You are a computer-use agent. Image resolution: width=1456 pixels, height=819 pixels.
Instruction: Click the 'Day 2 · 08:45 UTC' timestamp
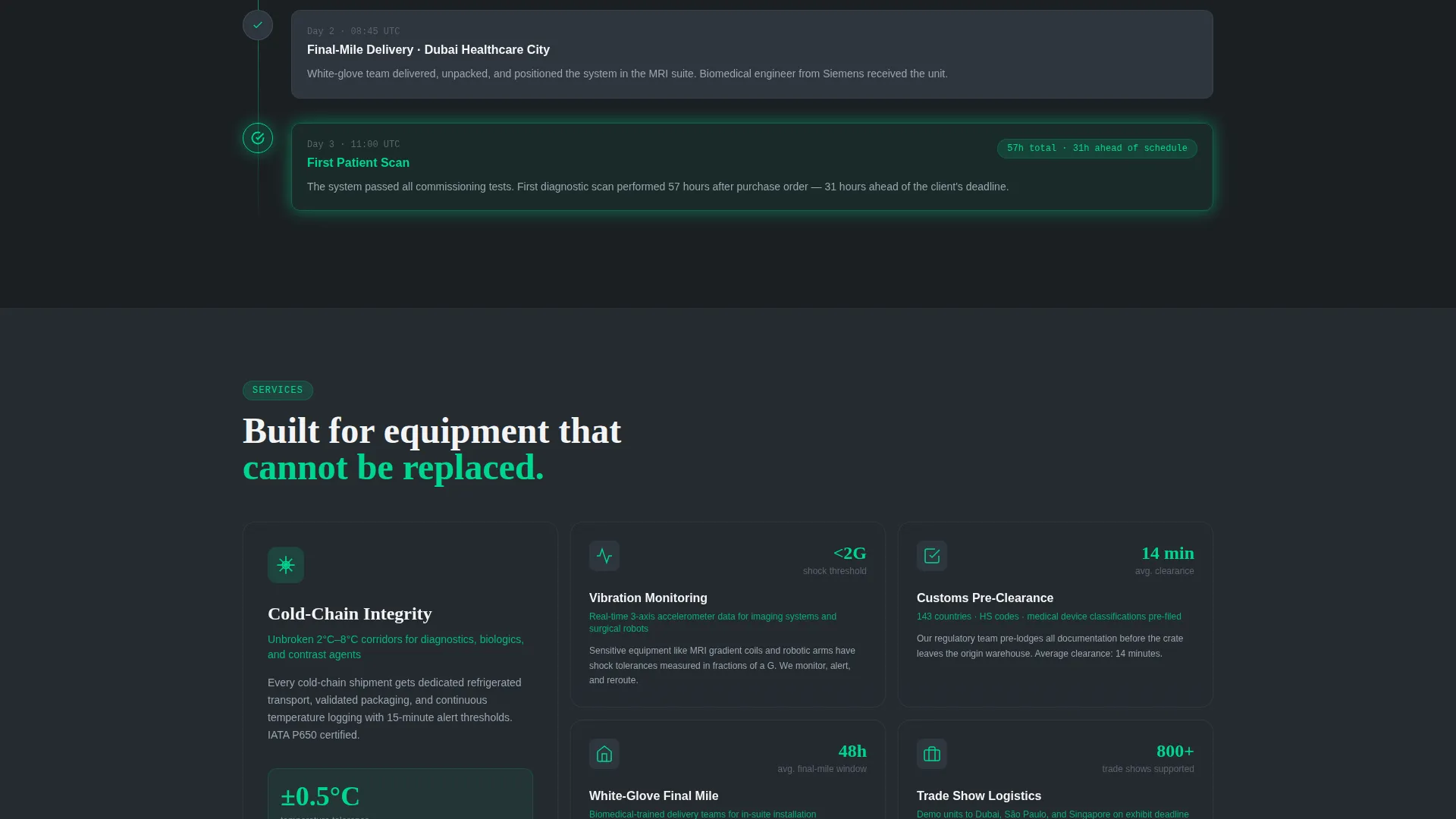point(353,31)
